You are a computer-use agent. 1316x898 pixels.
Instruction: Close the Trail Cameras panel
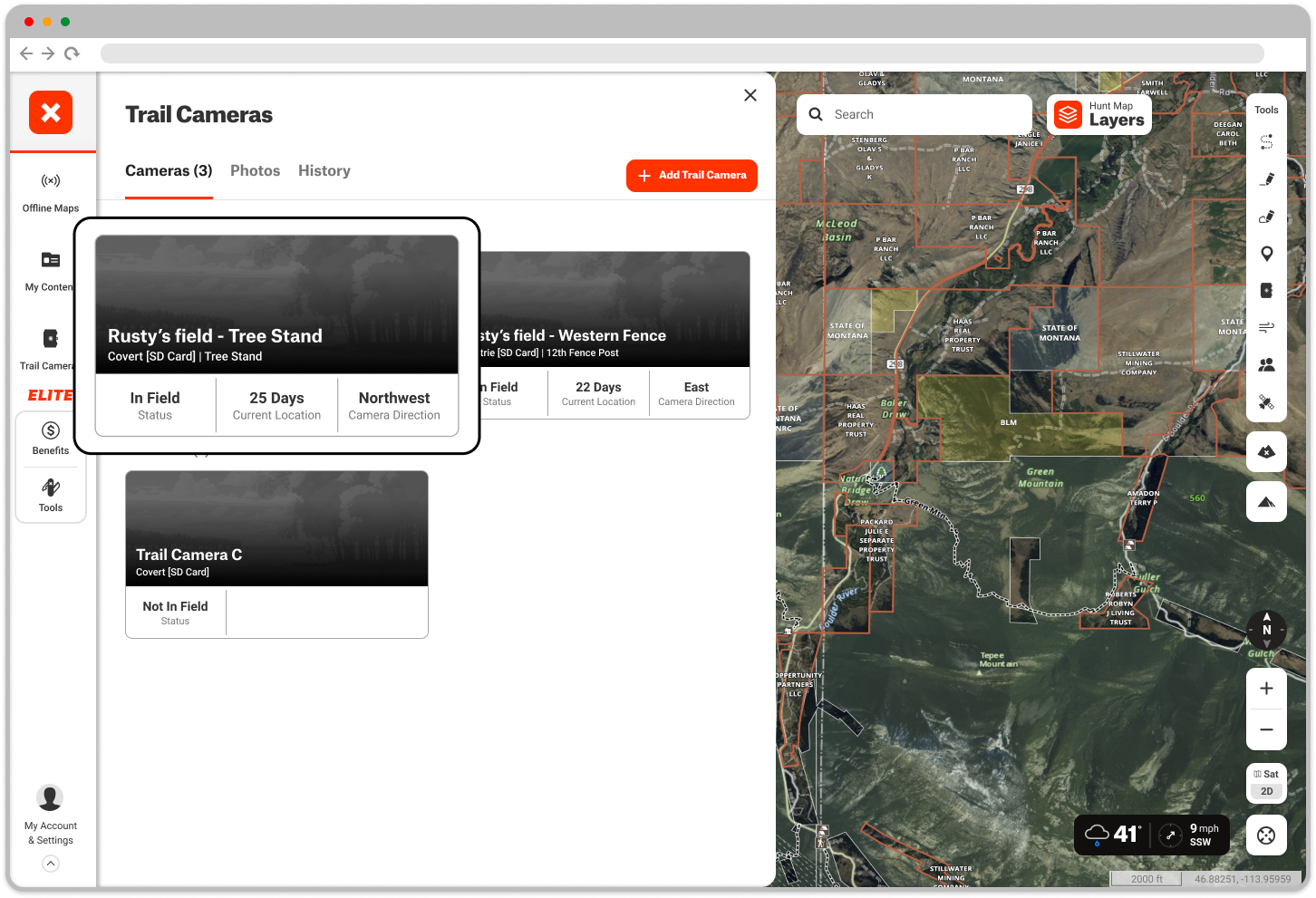[750, 95]
